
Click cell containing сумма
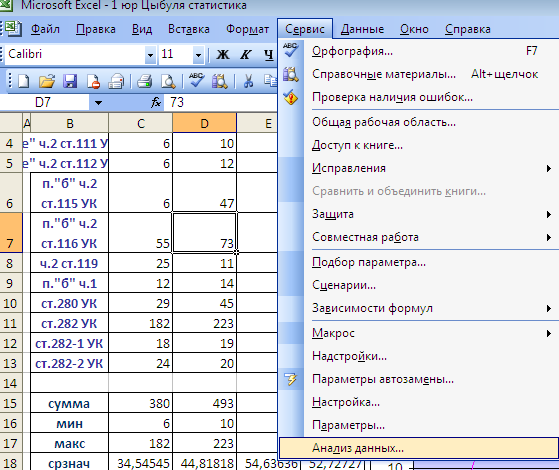(70, 403)
